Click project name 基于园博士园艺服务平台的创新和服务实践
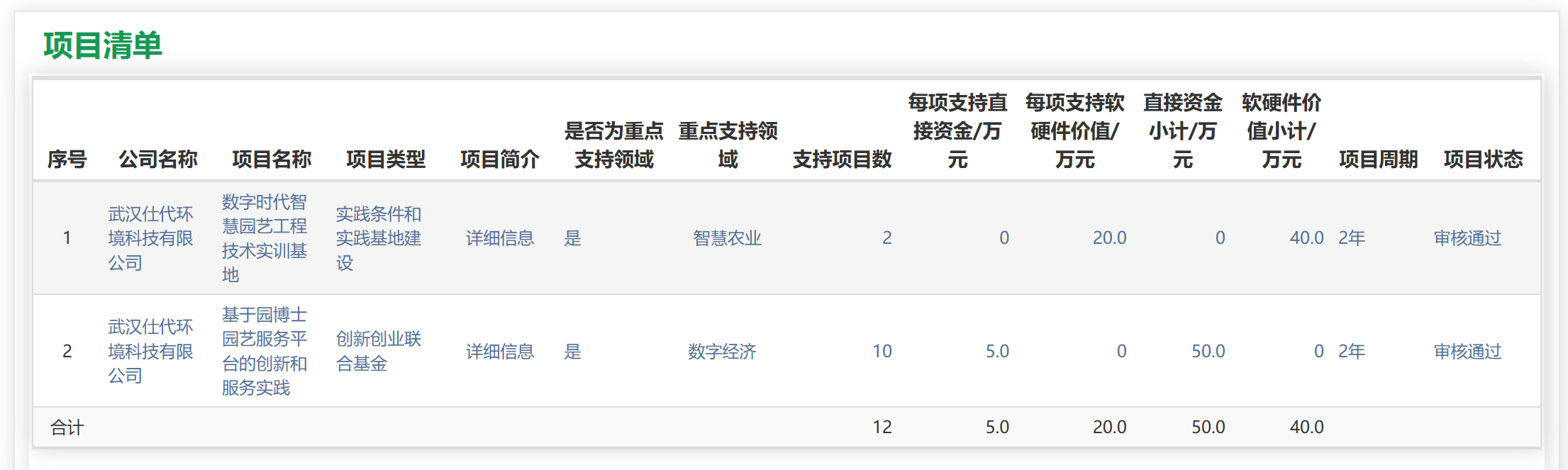Viewport: 1568px width, 470px height. pyautogui.click(x=264, y=352)
